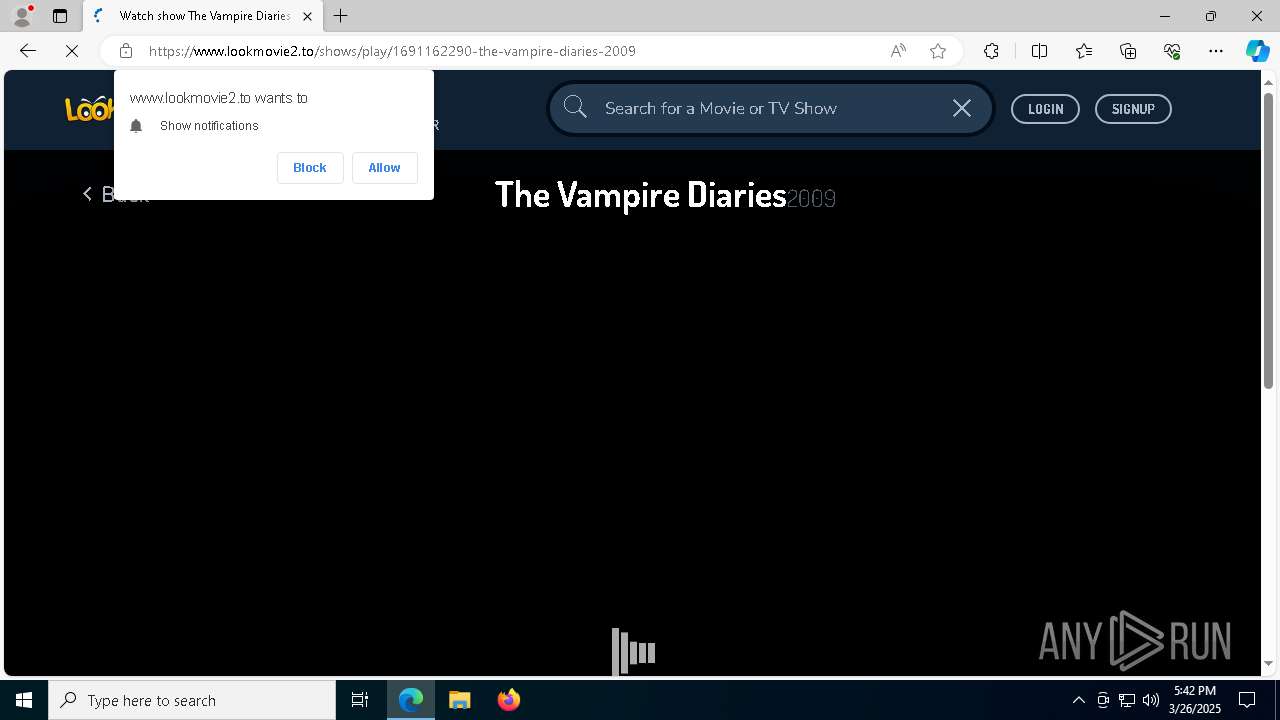Open tab actions menu
The height and width of the screenshot is (720, 1280).
tap(60, 16)
